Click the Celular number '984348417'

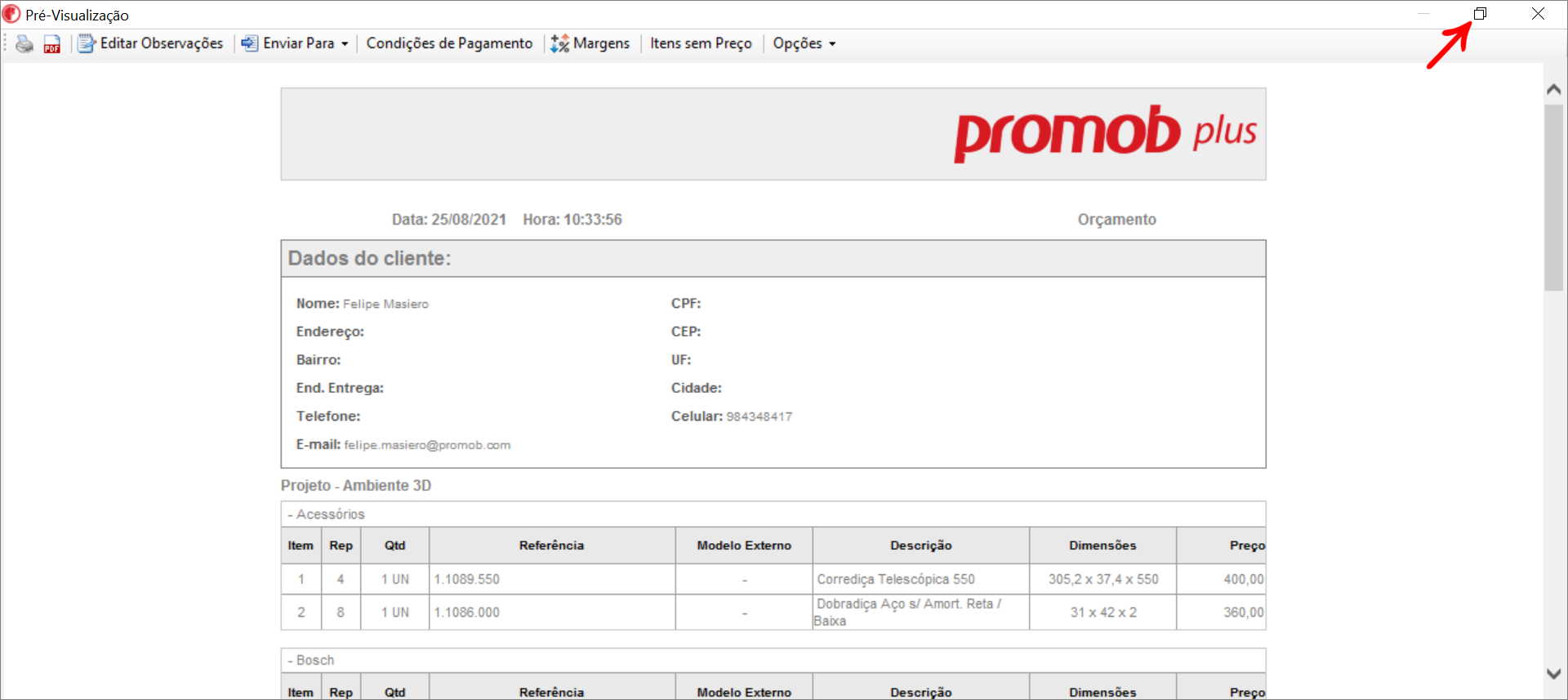click(x=759, y=417)
